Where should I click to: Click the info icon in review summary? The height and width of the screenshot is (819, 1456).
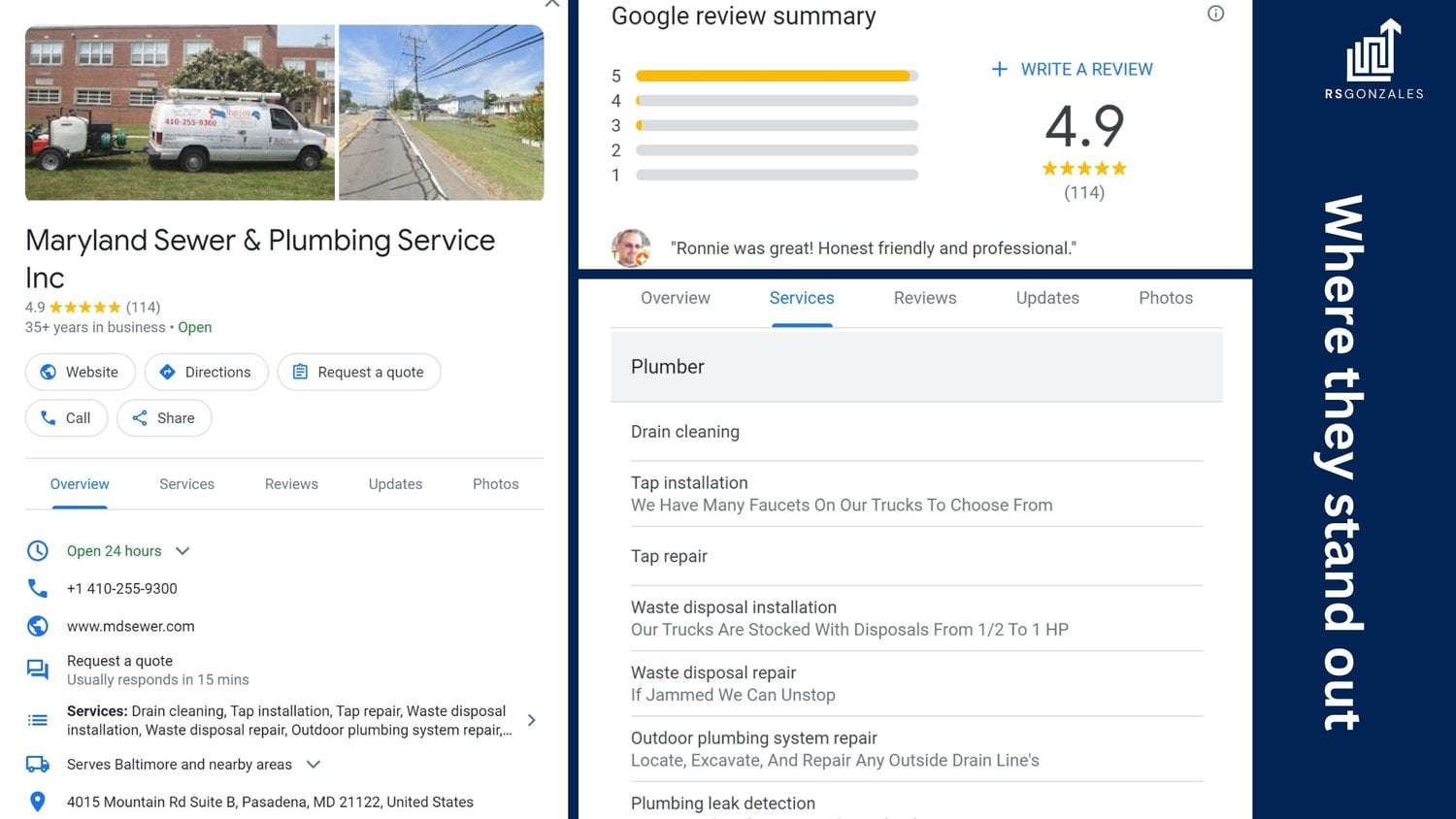point(1215,14)
